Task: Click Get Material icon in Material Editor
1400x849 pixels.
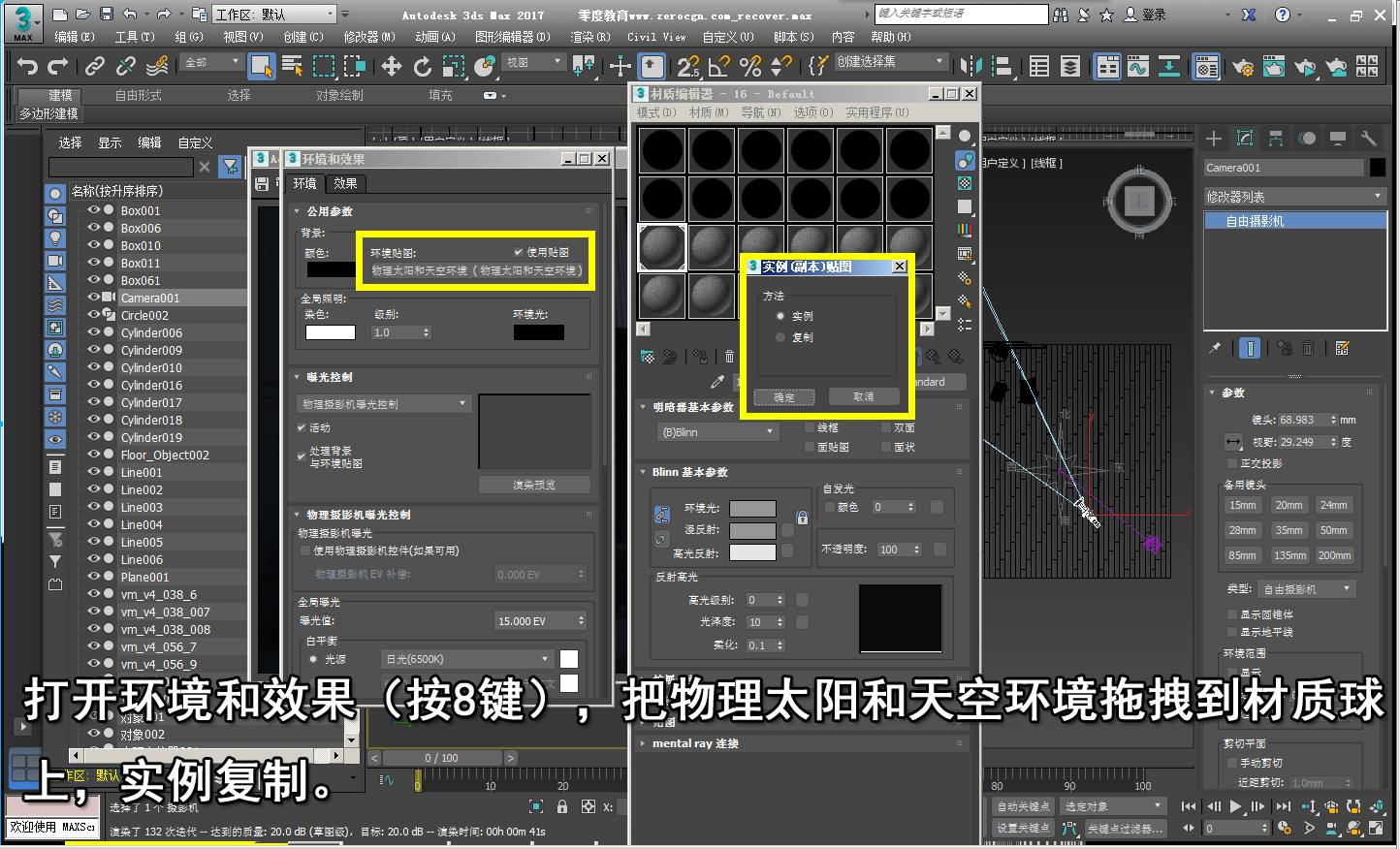Action: click(x=648, y=357)
